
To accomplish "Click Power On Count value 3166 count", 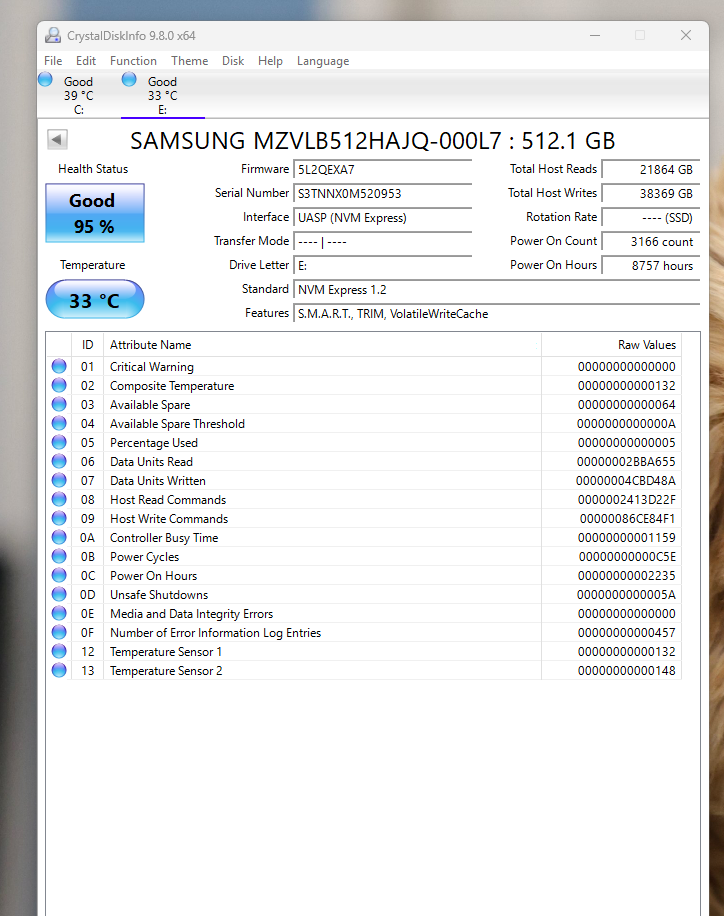I will (x=650, y=241).
